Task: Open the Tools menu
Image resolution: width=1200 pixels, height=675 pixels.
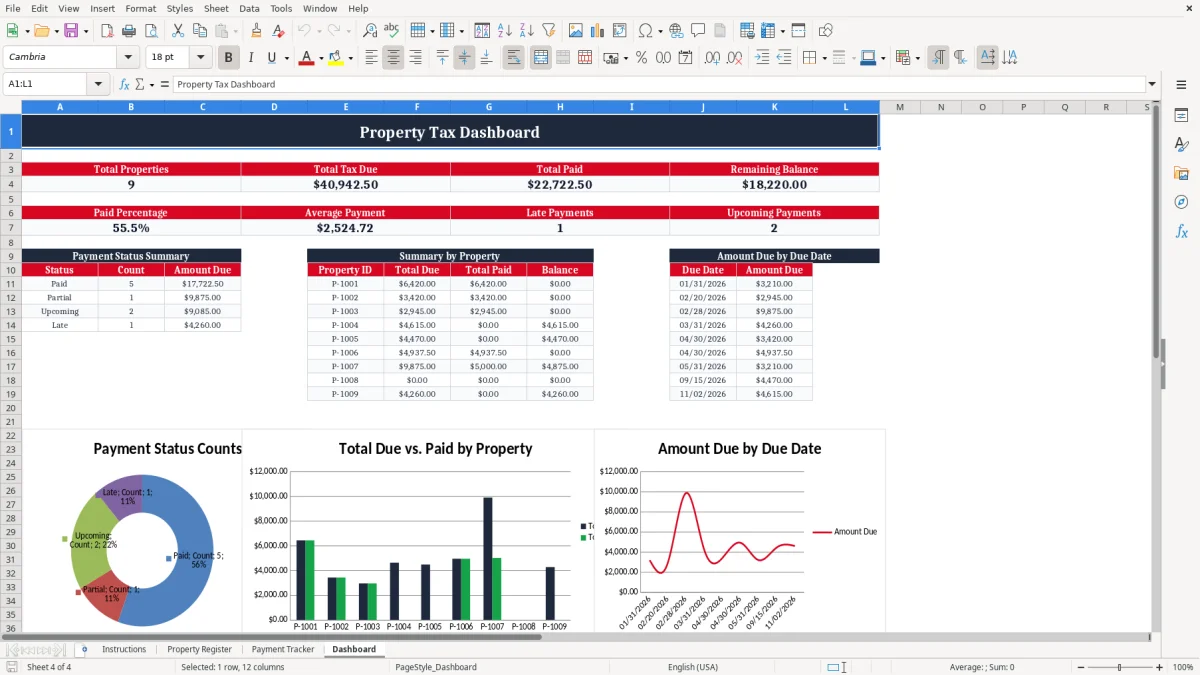Action: pos(281,8)
